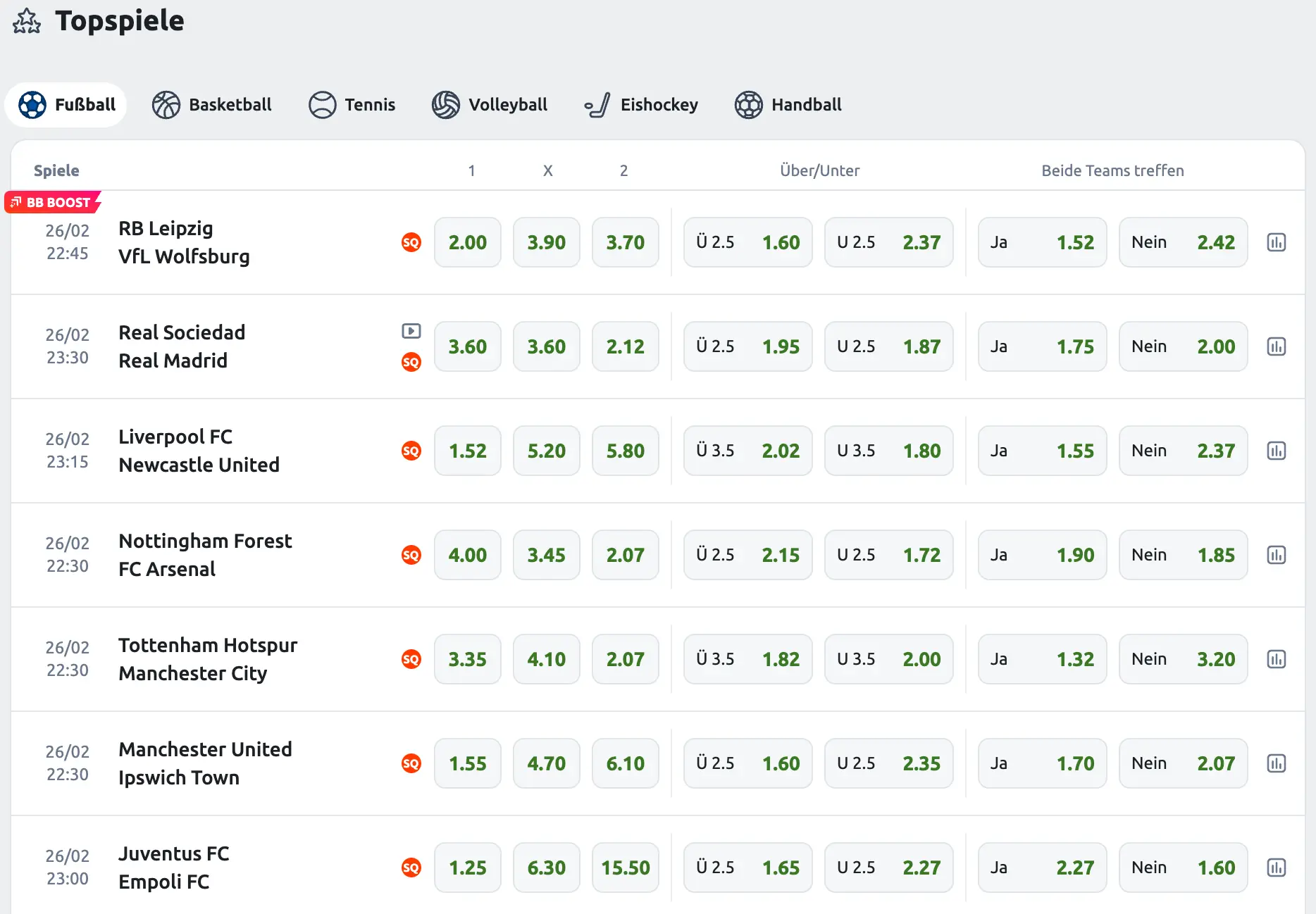Screen dimensions: 1316x914
Task: Bet on Liverpool FC win at 1.52
Action: (x=468, y=451)
